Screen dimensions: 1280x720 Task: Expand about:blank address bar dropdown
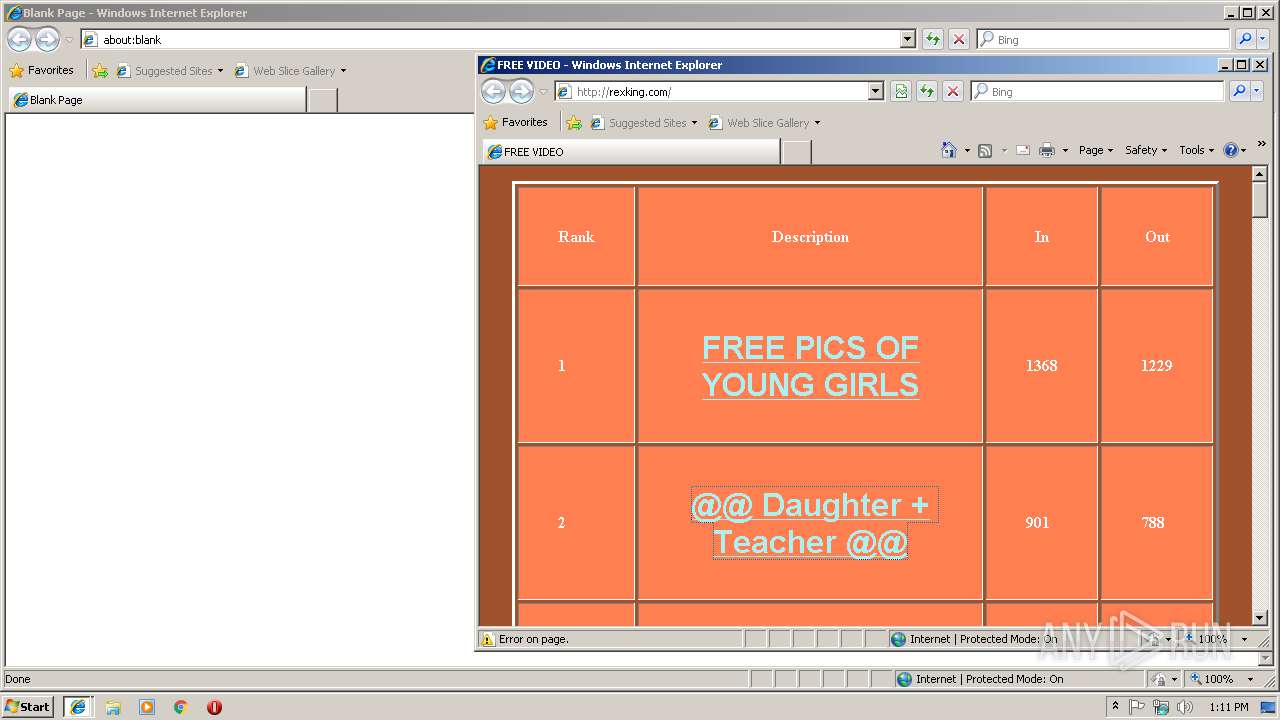coord(908,39)
